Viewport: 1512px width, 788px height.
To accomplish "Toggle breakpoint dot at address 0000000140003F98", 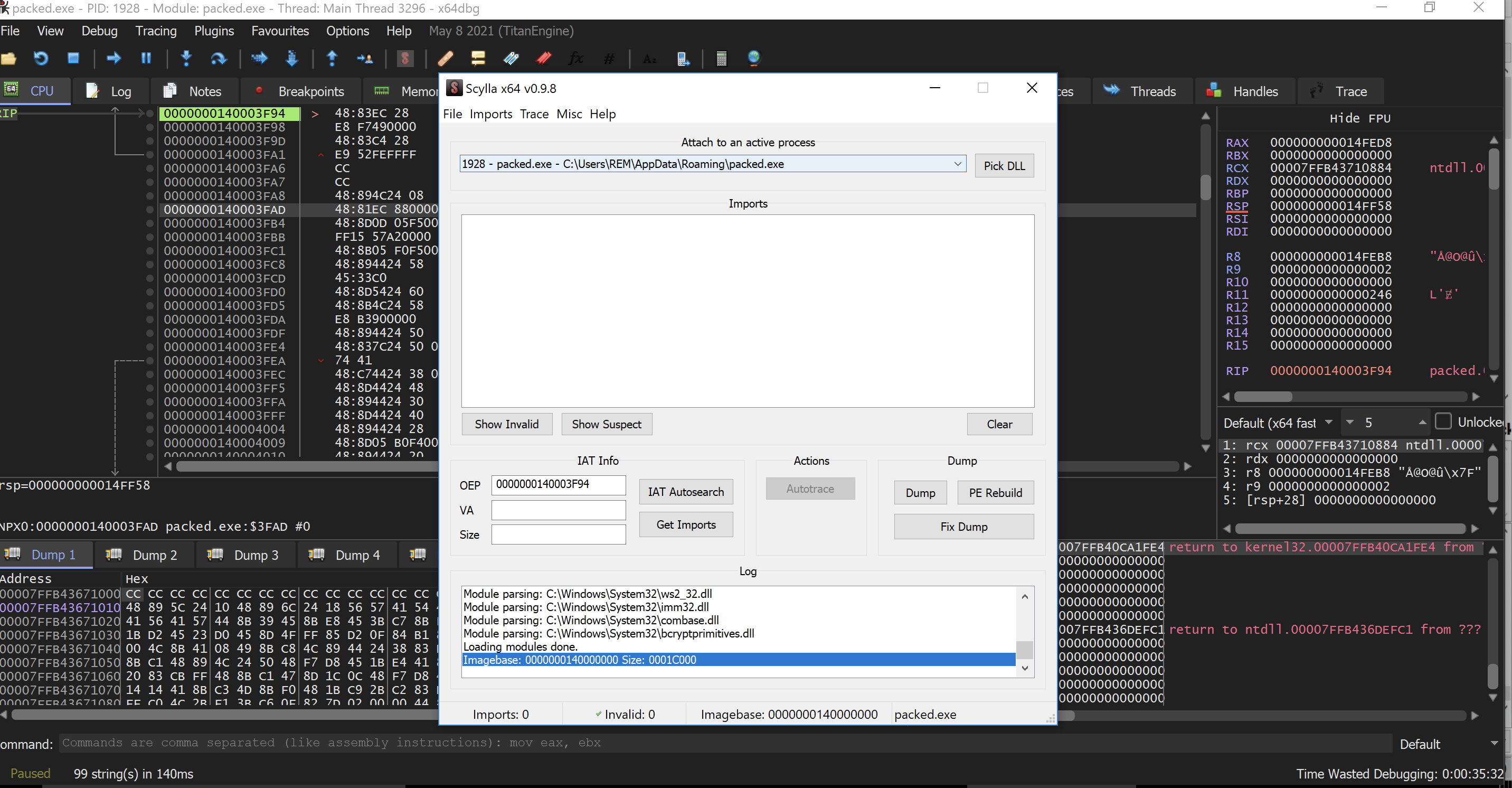I will tap(150, 127).
